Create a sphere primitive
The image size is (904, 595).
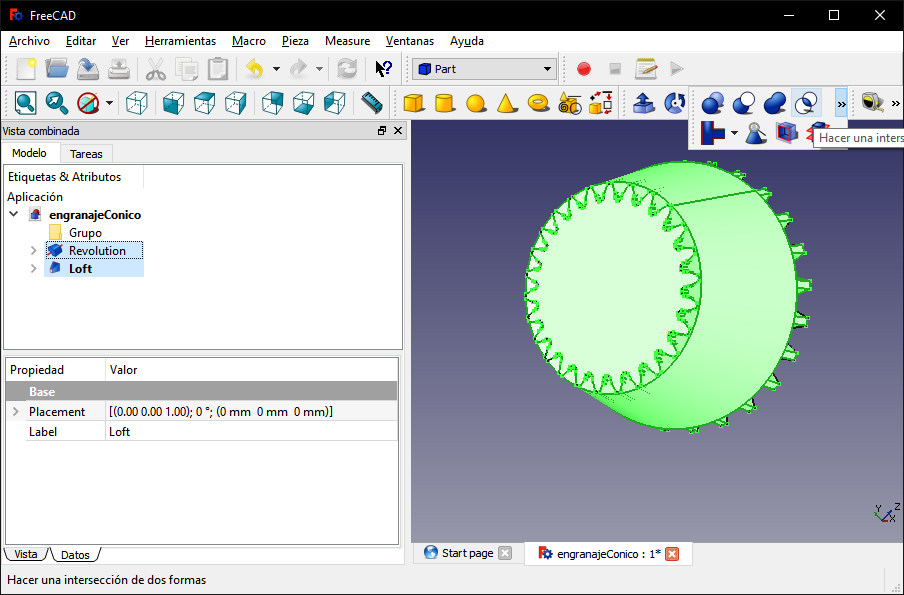click(x=476, y=103)
